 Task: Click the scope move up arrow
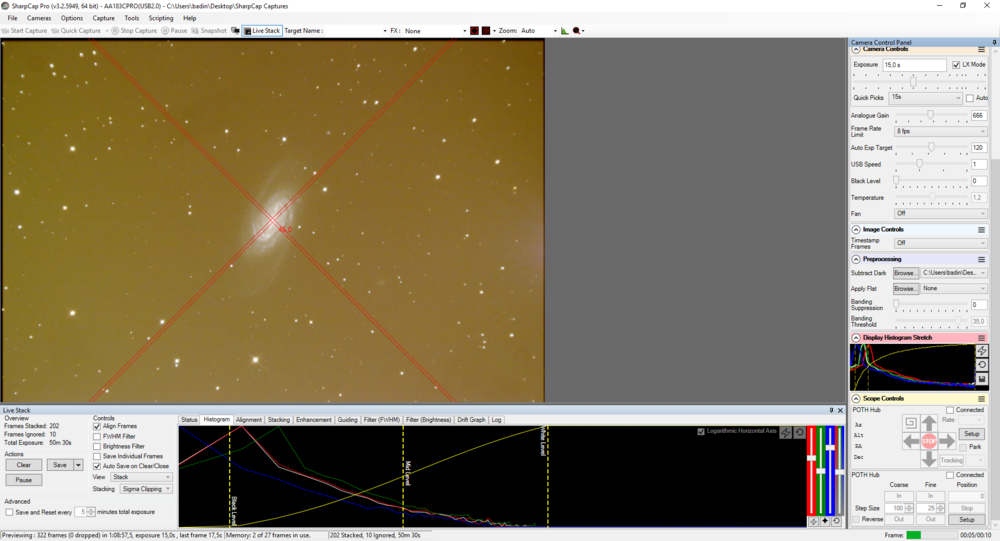coord(929,423)
